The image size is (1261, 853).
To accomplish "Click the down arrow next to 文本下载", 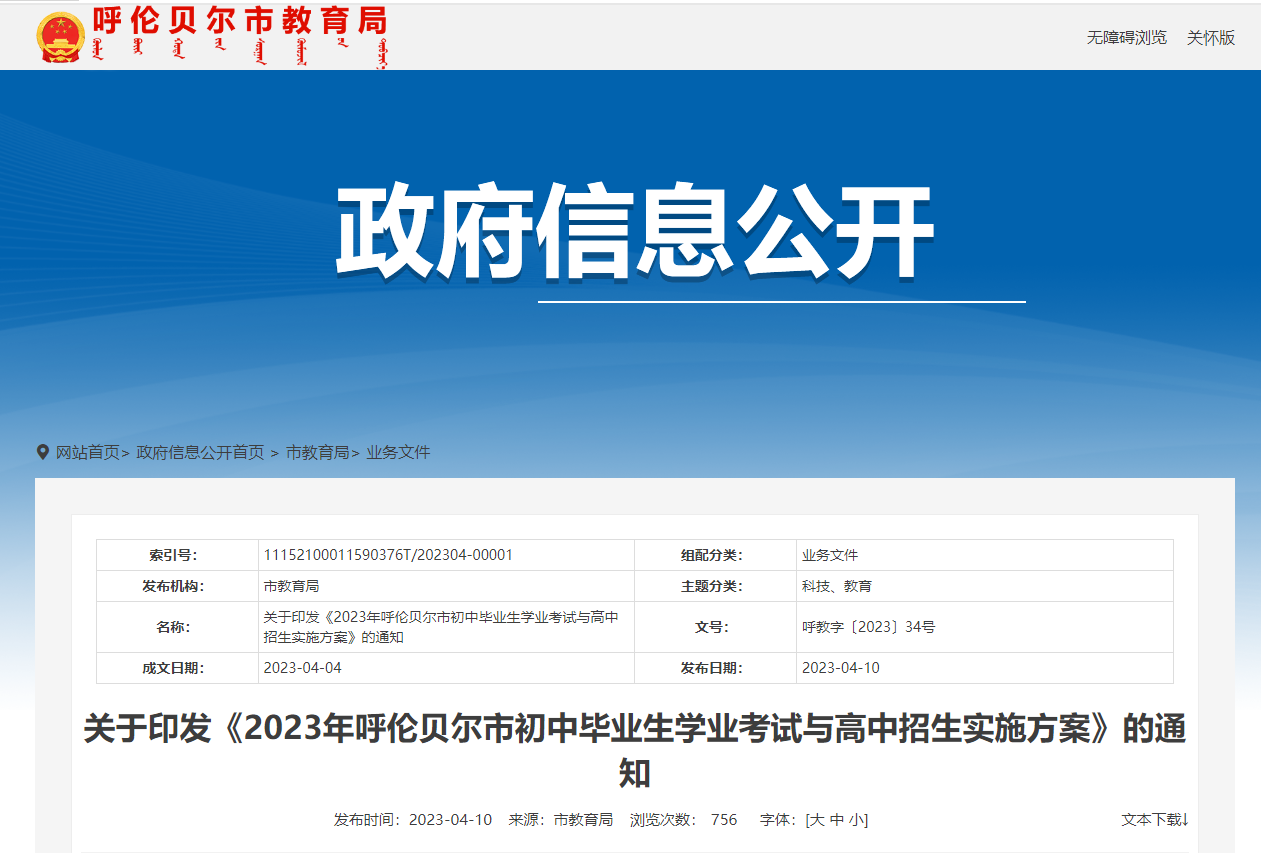I will [1185, 820].
